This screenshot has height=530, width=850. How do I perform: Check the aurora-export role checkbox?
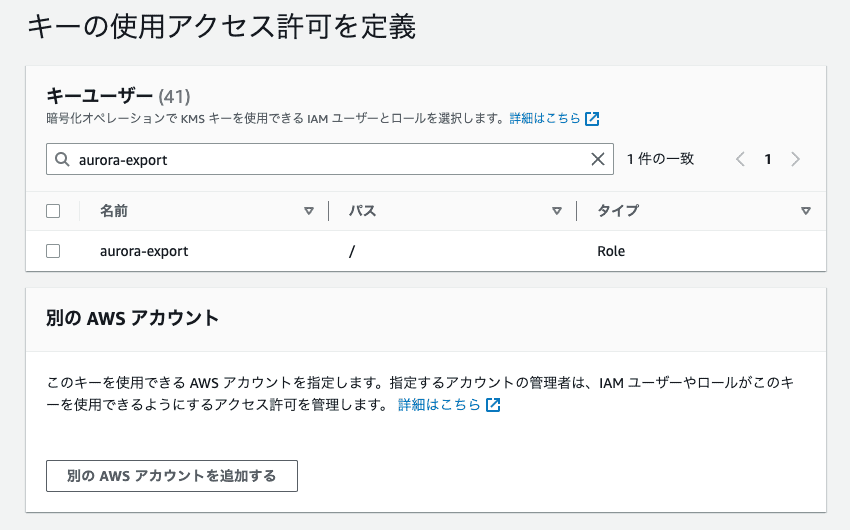coord(54,251)
